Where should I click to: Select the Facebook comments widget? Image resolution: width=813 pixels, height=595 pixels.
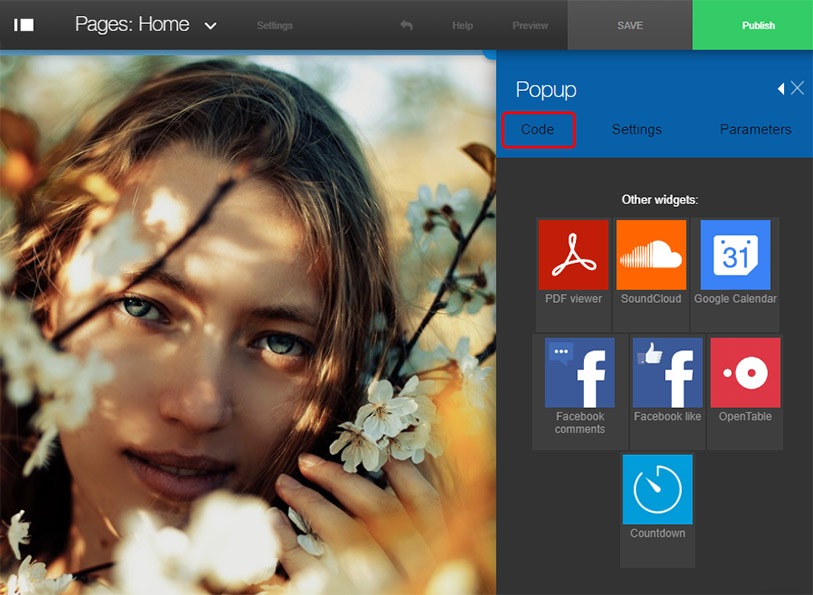(x=580, y=392)
